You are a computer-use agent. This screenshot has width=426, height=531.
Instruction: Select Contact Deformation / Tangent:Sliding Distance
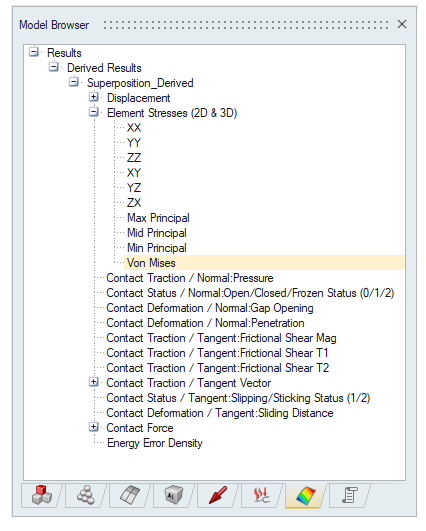coord(220,413)
